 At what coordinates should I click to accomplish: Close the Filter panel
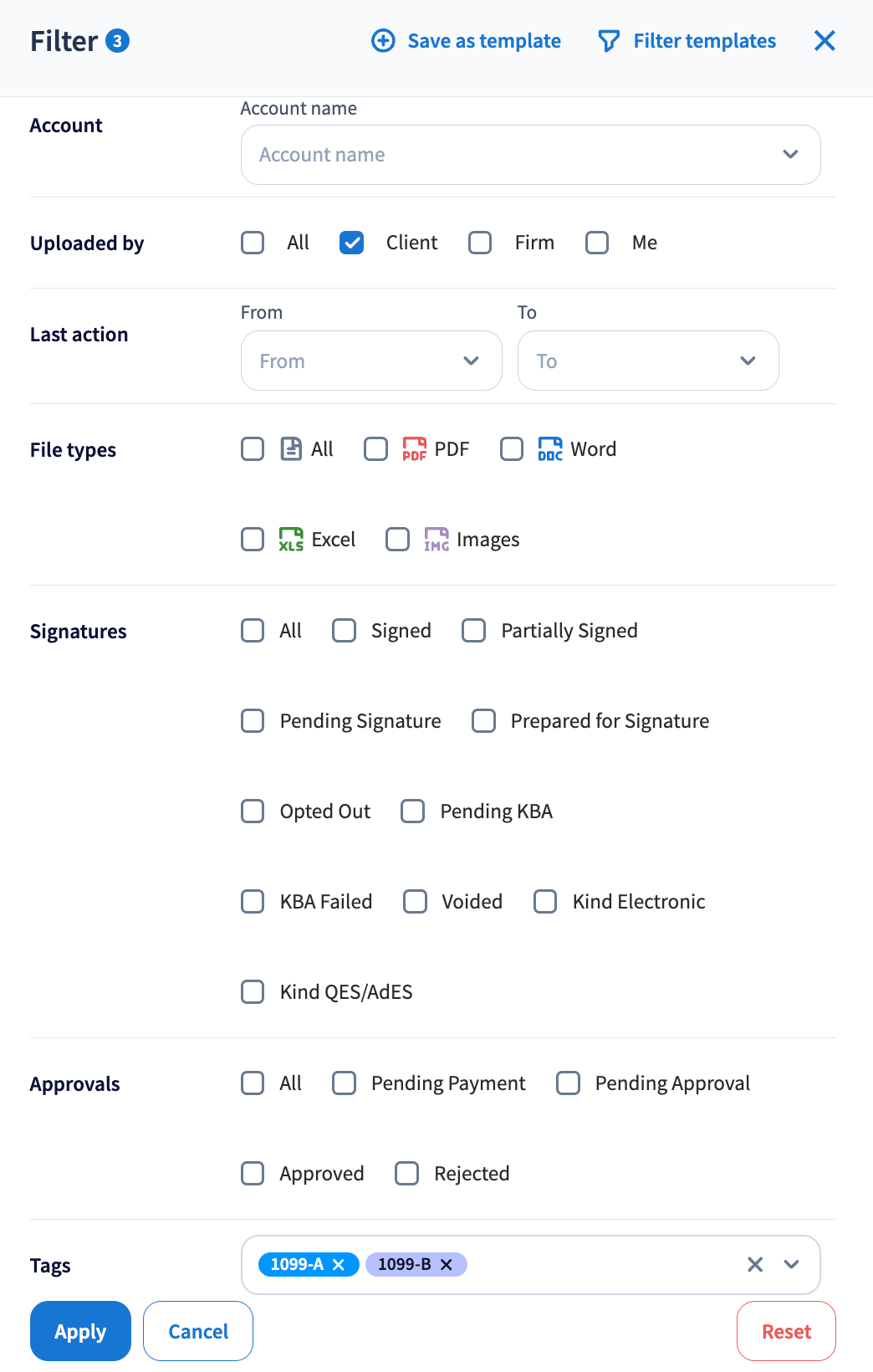tap(824, 41)
